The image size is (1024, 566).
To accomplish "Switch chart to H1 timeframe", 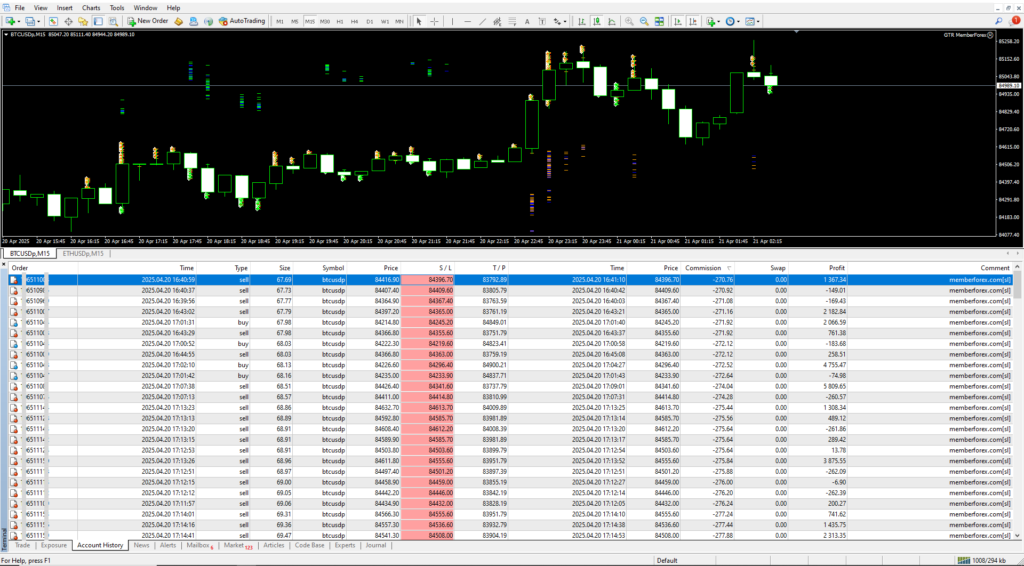I will [340, 20].
